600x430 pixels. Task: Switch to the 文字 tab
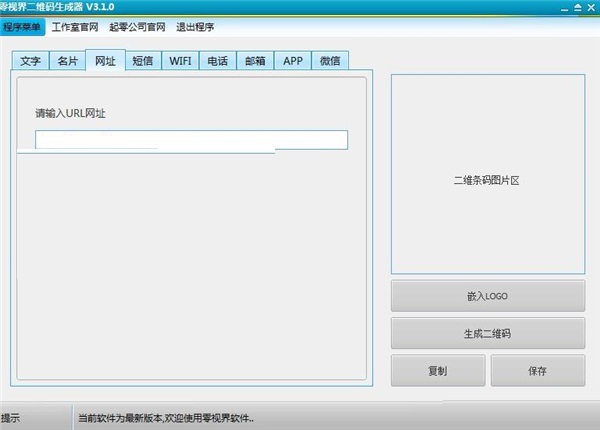pyautogui.click(x=30, y=60)
